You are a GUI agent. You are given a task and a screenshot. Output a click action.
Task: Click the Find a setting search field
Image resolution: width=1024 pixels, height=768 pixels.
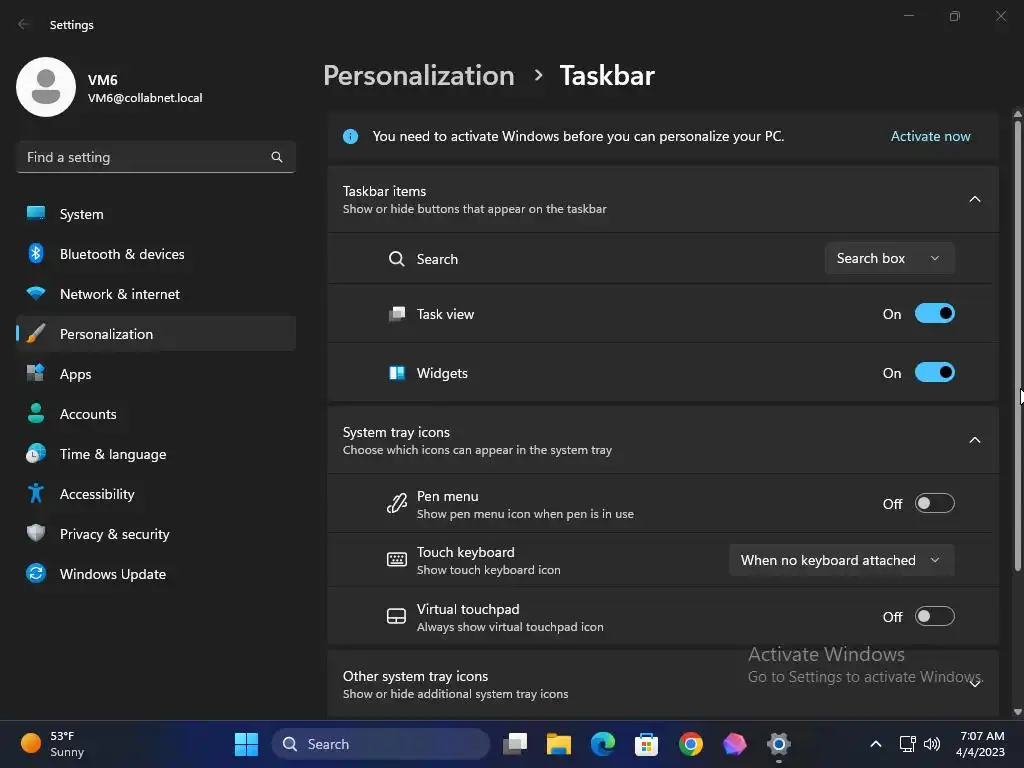(x=155, y=157)
